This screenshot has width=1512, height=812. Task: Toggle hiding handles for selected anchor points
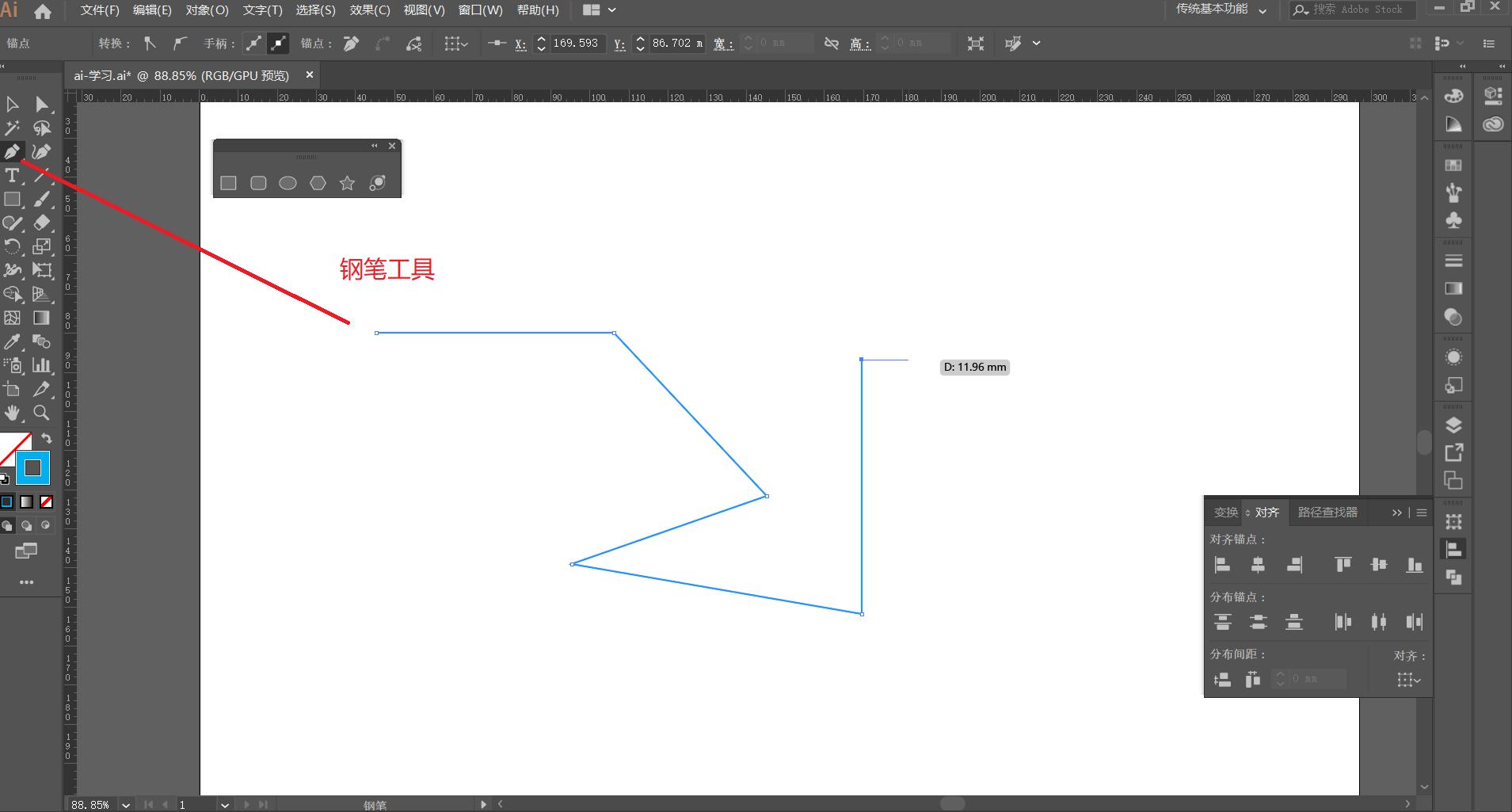pyautogui.click(x=277, y=44)
